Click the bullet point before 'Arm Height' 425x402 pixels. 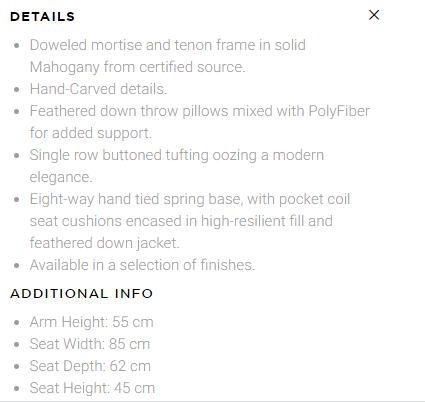[17, 323]
